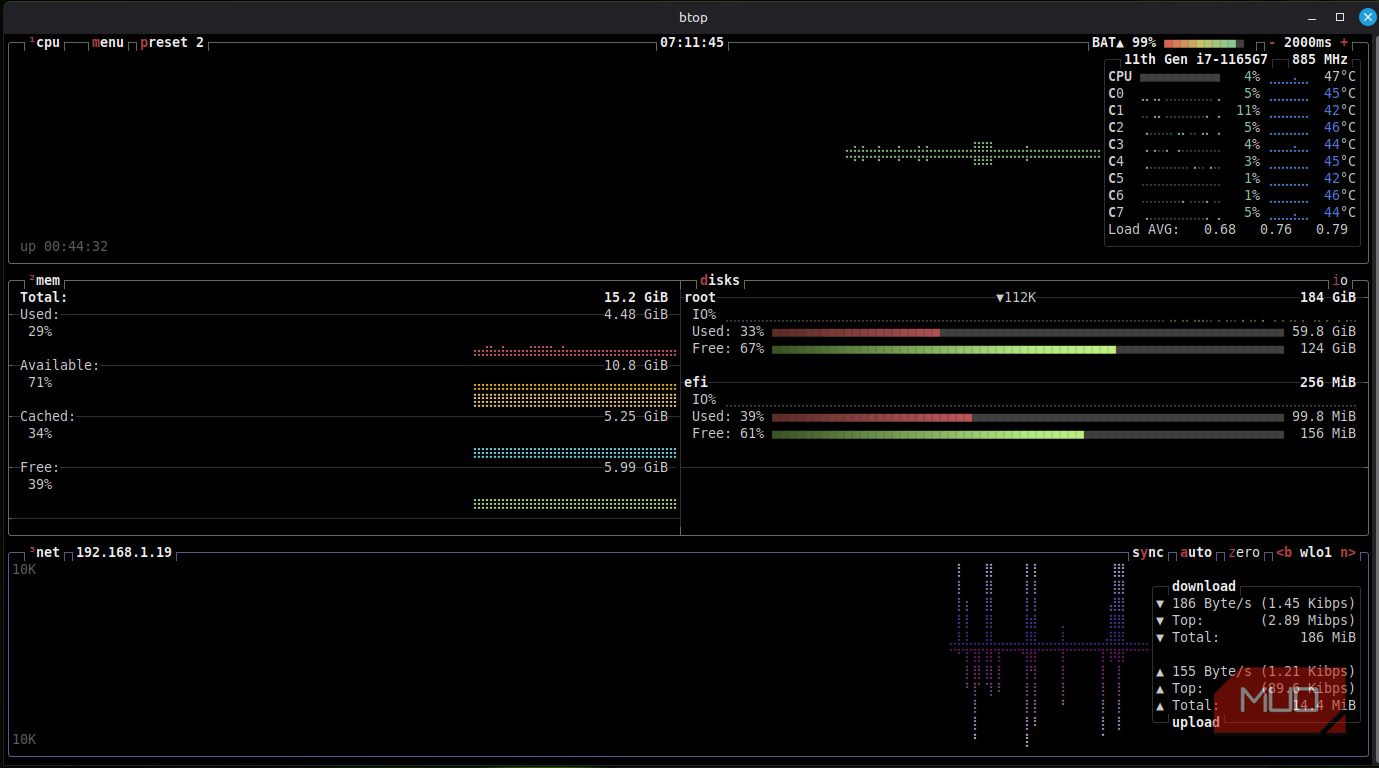Switch to next network interface with n>
Viewport: 1379px width, 768px height.
(1348, 553)
